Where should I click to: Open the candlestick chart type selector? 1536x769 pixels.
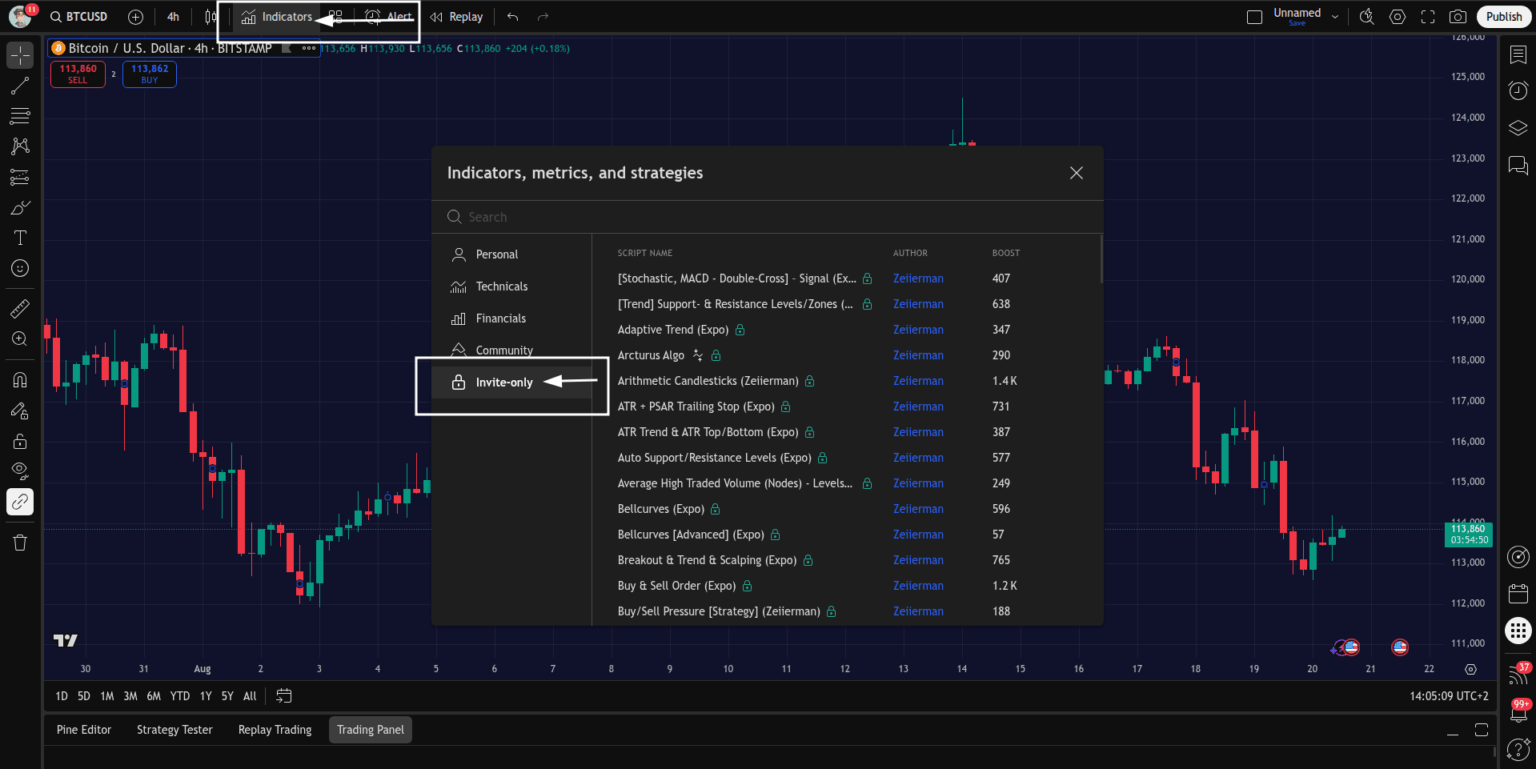pos(209,16)
